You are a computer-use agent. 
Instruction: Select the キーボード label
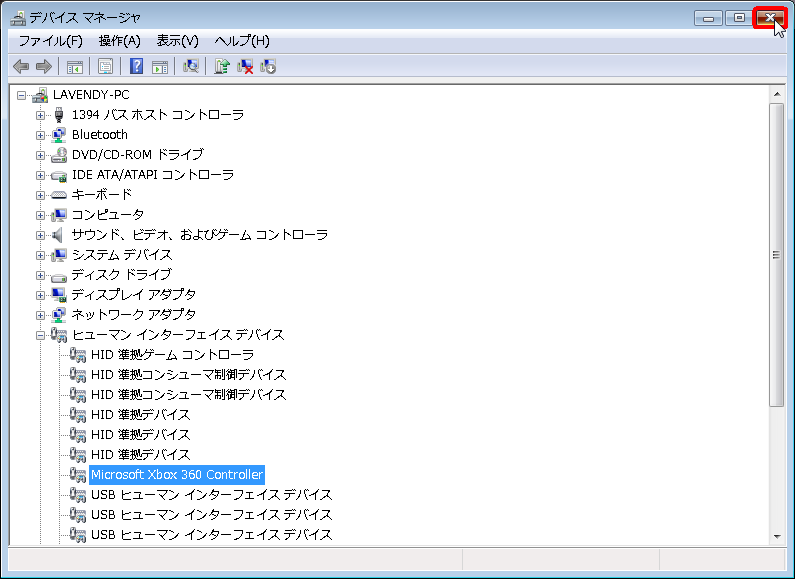pyautogui.click(x=101, y=195)
